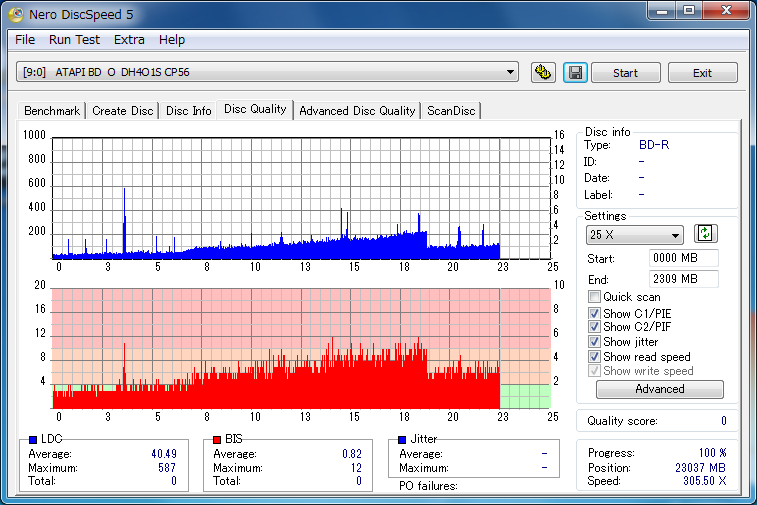This screenshot has height=505, width=757.
Task: Maximize the Nero DiscSpeed window
Action: click(689, 11)
